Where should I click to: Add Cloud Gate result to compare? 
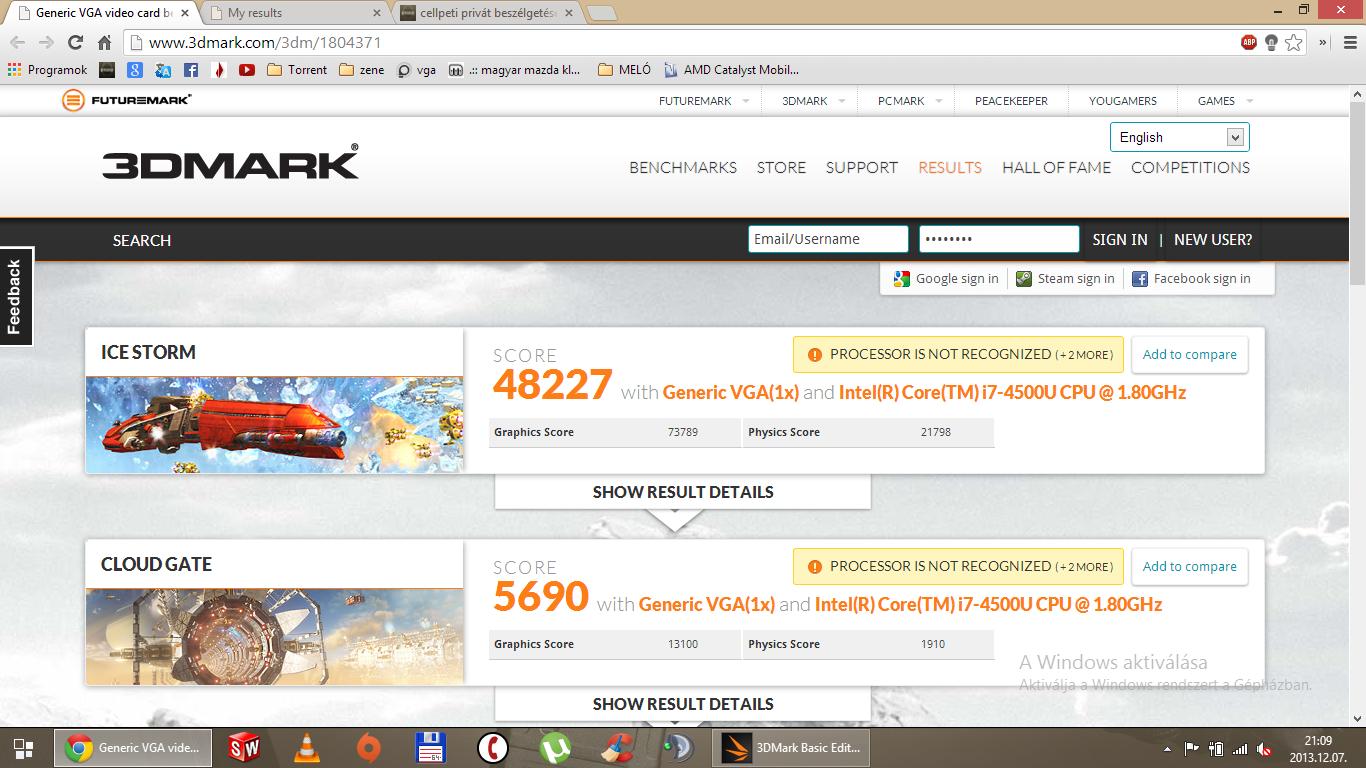(1190, 566)
